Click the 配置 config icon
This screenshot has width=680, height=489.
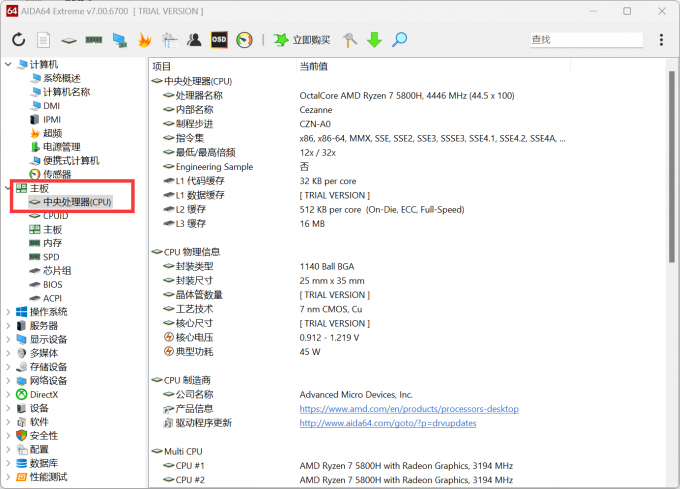pyautogui.click(x=21, y=449)
